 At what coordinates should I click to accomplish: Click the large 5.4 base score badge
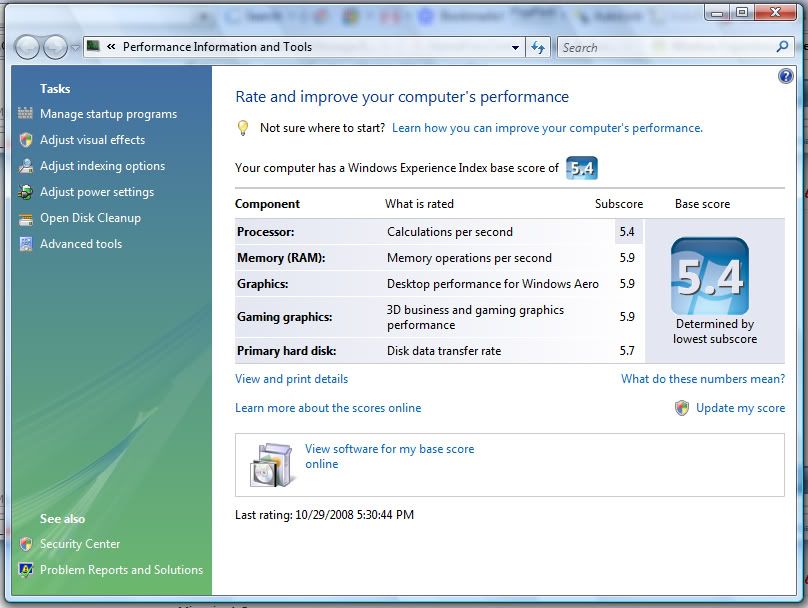coord(710,276)
